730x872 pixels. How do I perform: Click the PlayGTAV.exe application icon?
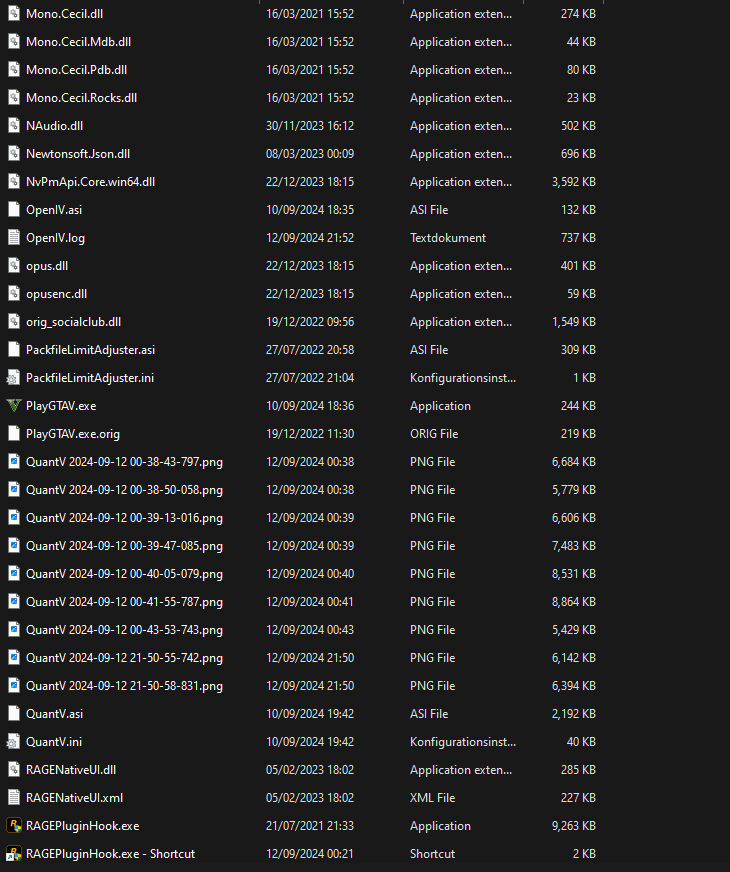coord(14,406)
